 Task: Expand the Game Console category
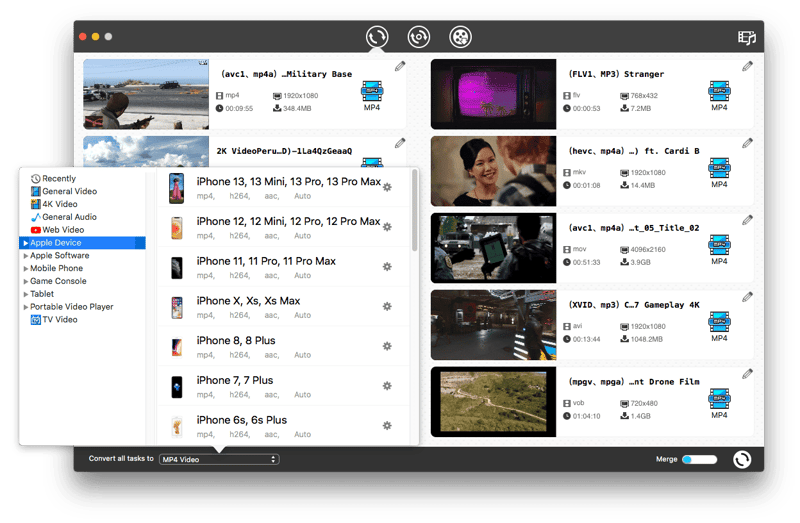(x=58, y=281)
